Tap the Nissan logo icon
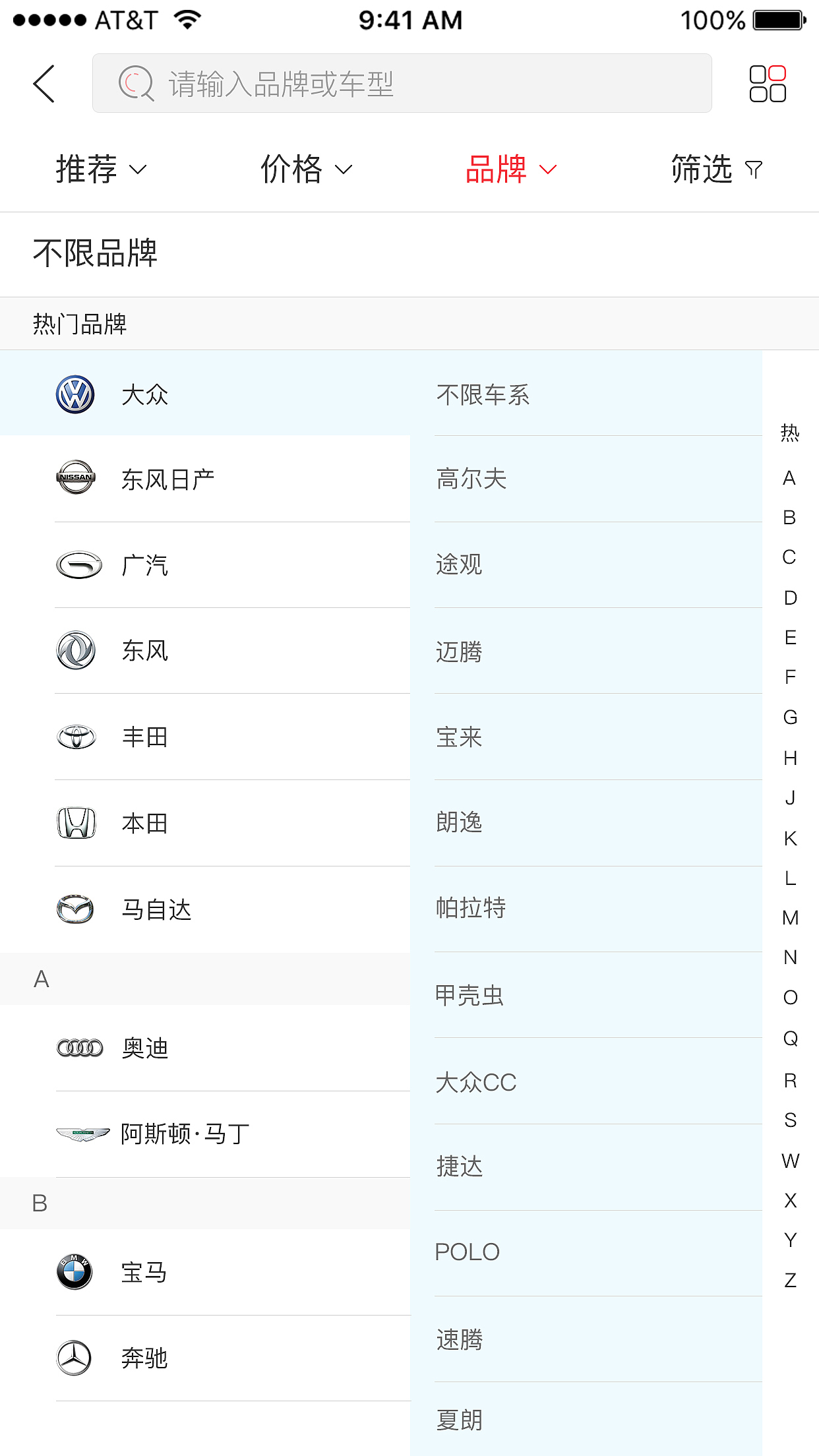Viewport: 819px width, 1456px height. [x=76, y=477]
